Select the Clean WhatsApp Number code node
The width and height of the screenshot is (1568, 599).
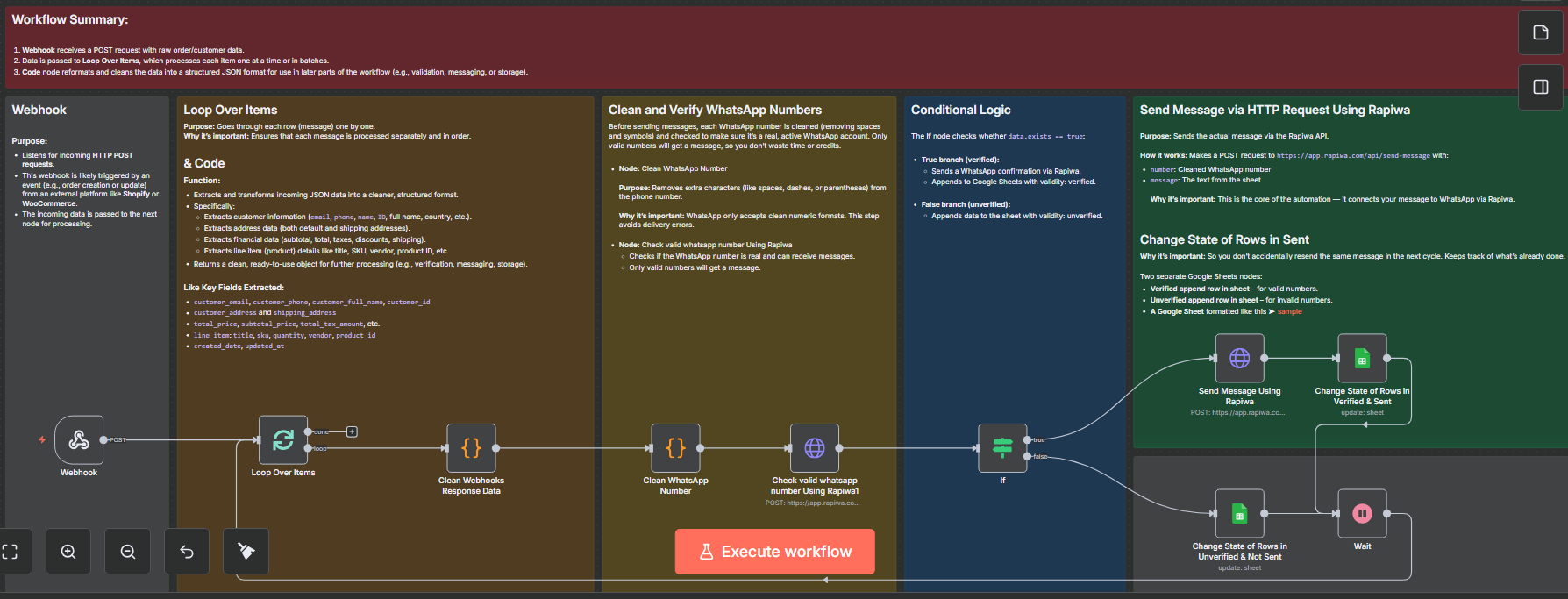click(675, 448)
